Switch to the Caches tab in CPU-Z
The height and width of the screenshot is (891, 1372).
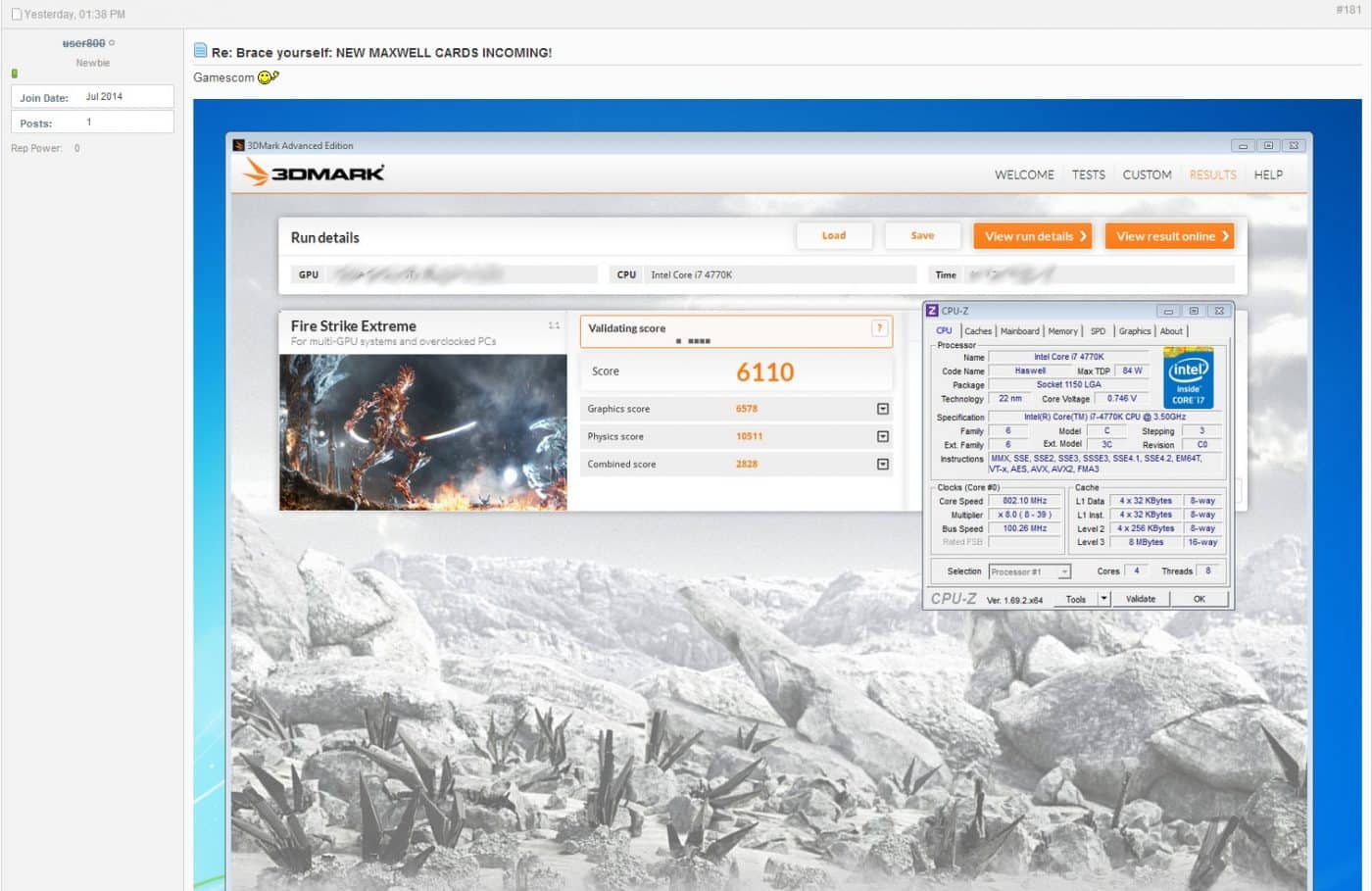[x=978, y=331]
